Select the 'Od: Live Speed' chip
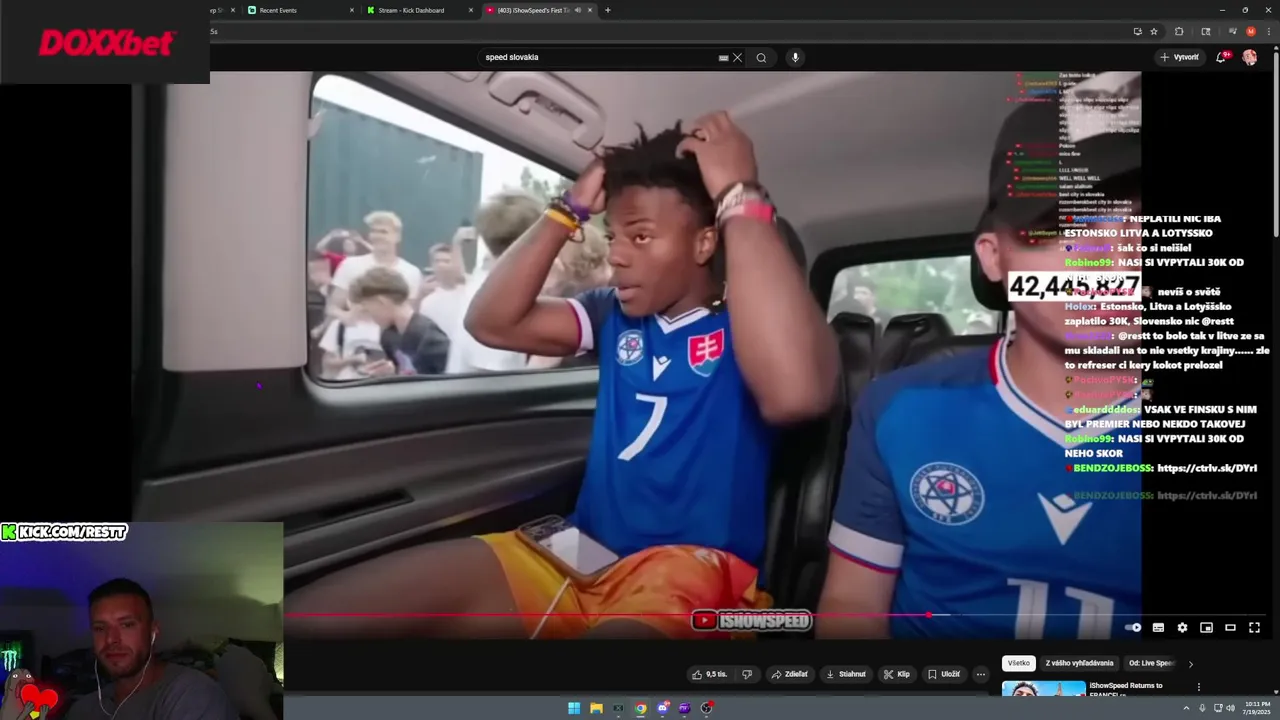1280x720 pixels. coord(1151,663)
